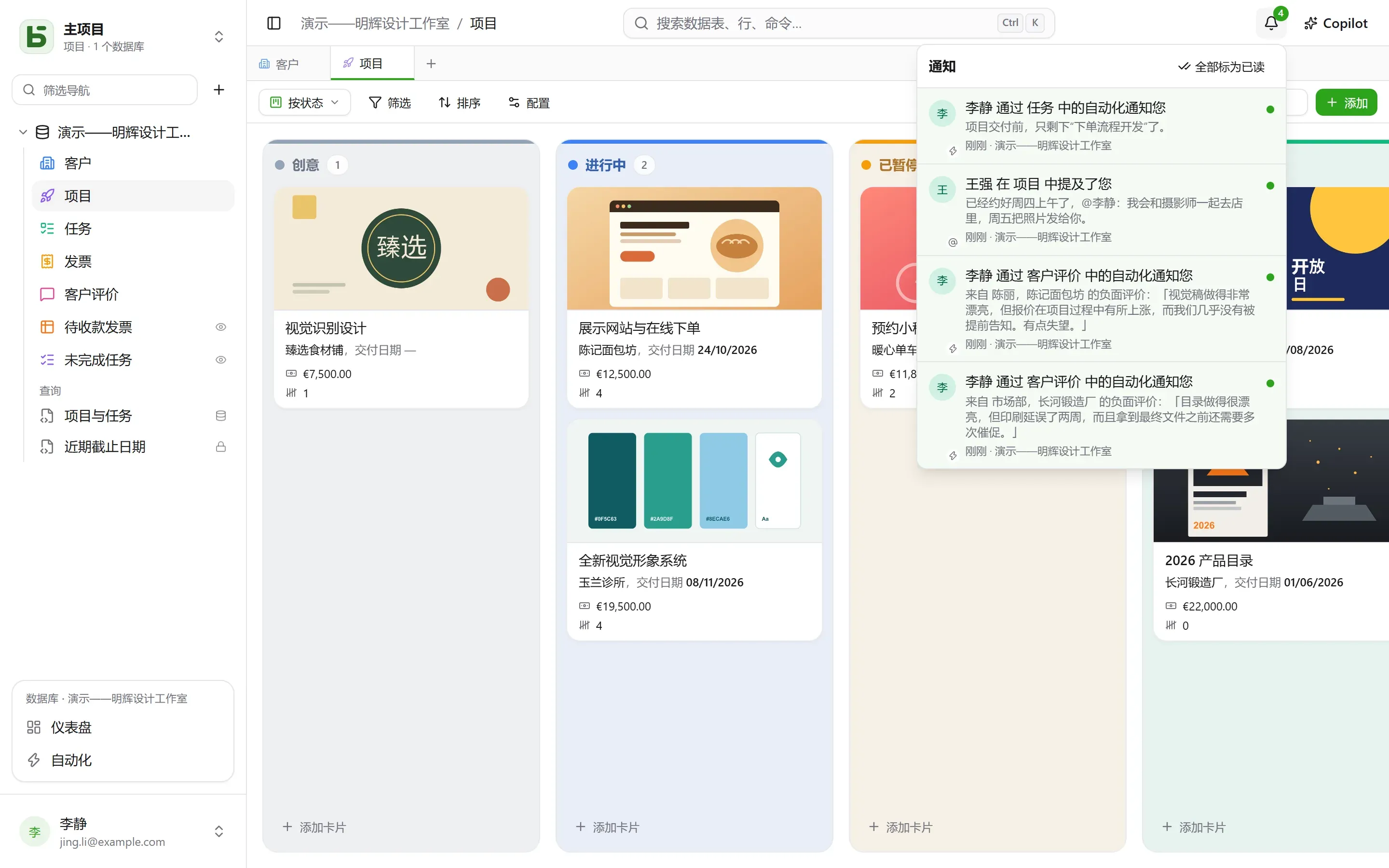Open the 2026 产品目录 card title

pyautogui.click(x=1209, y=561)
